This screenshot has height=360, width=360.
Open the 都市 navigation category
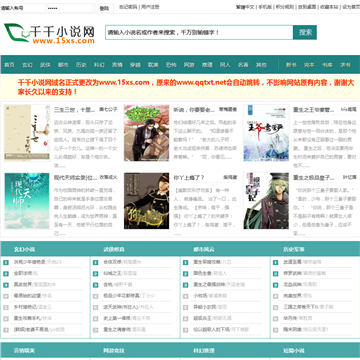coord(63,65)
